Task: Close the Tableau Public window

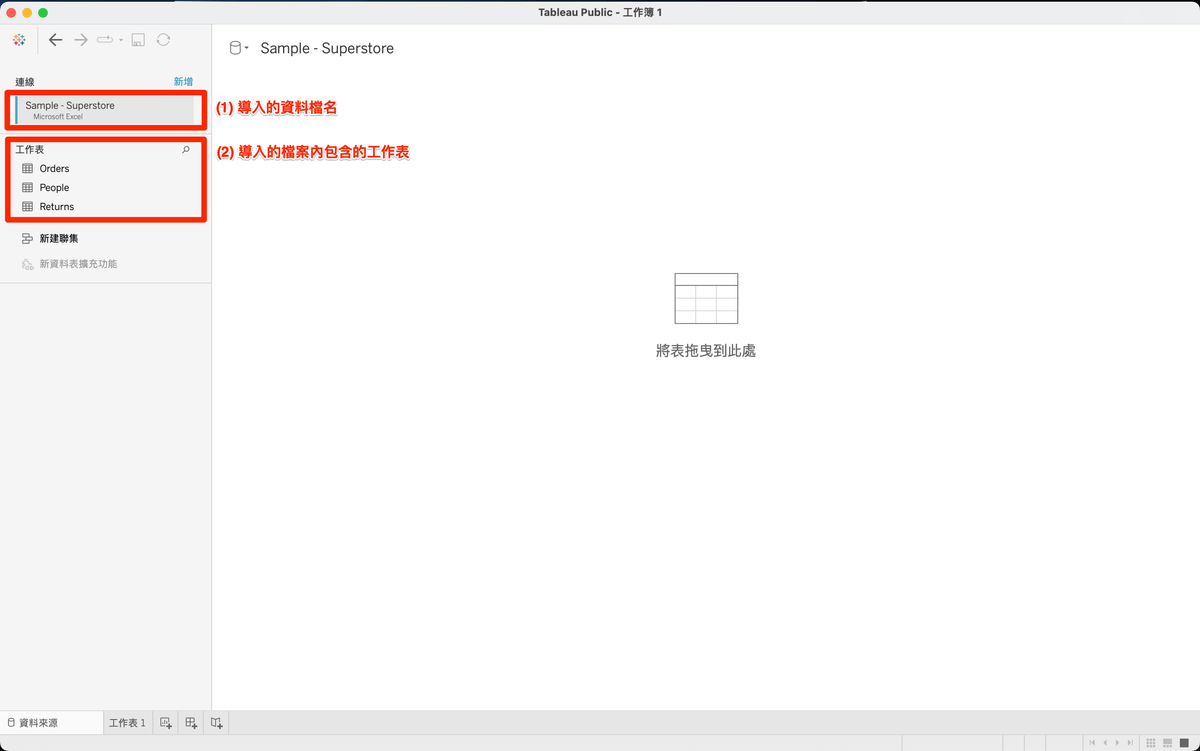Action: [11, 12]
